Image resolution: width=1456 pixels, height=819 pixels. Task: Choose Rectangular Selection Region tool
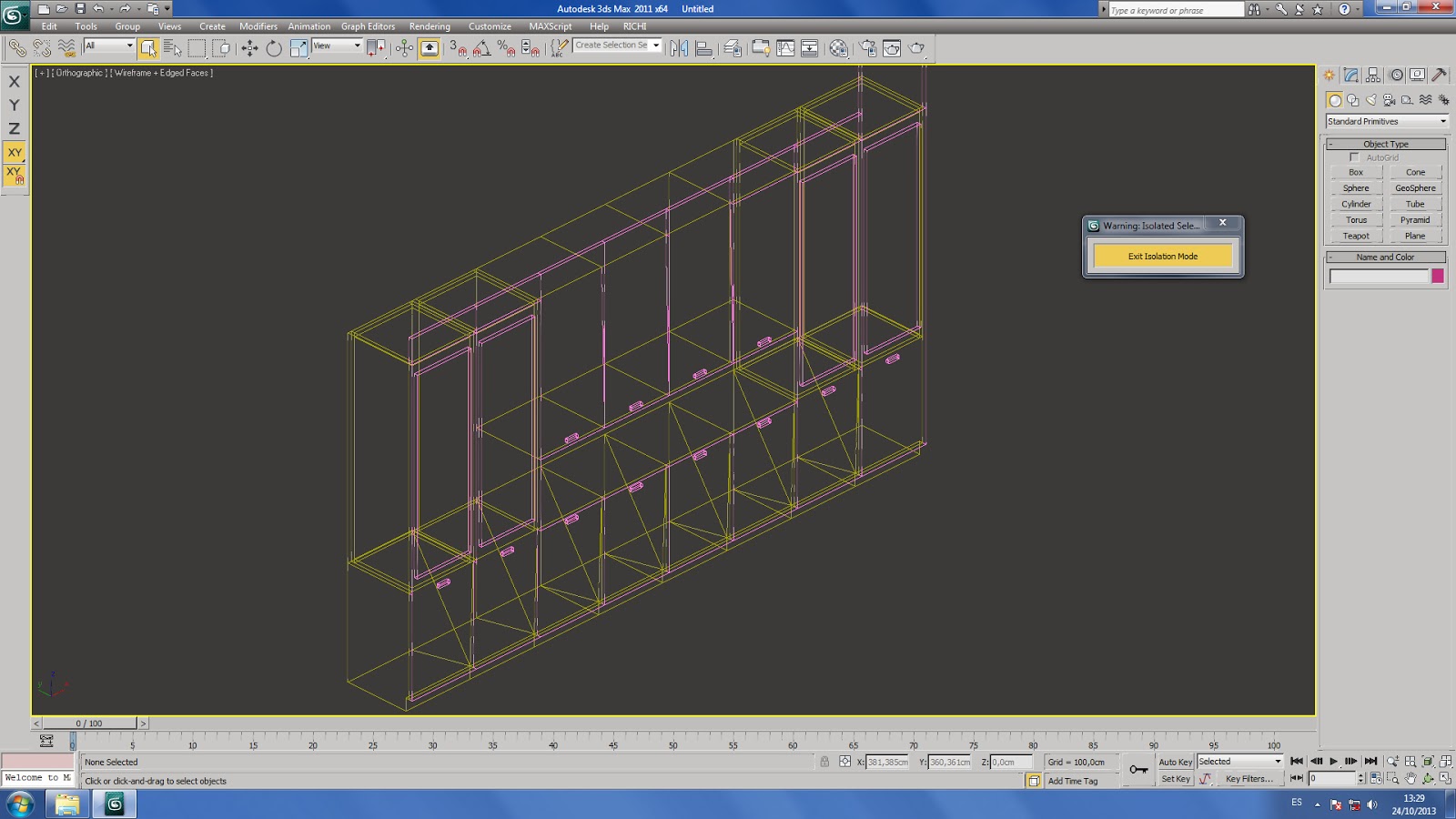point(197,48)
